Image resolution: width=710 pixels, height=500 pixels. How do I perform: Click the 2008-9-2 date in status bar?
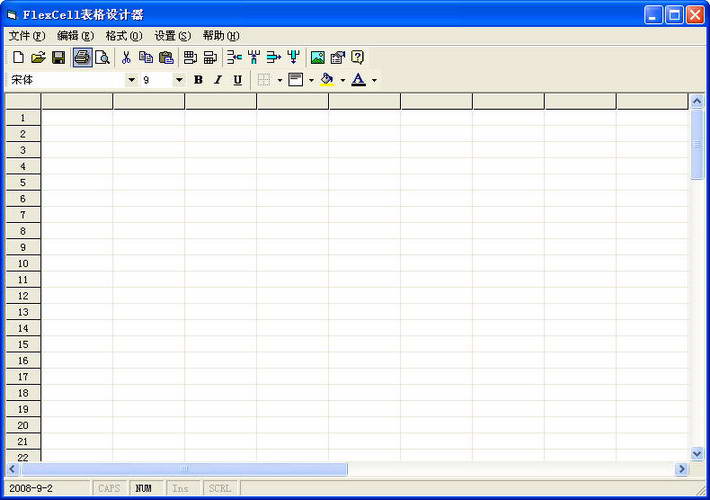(31, 489)
